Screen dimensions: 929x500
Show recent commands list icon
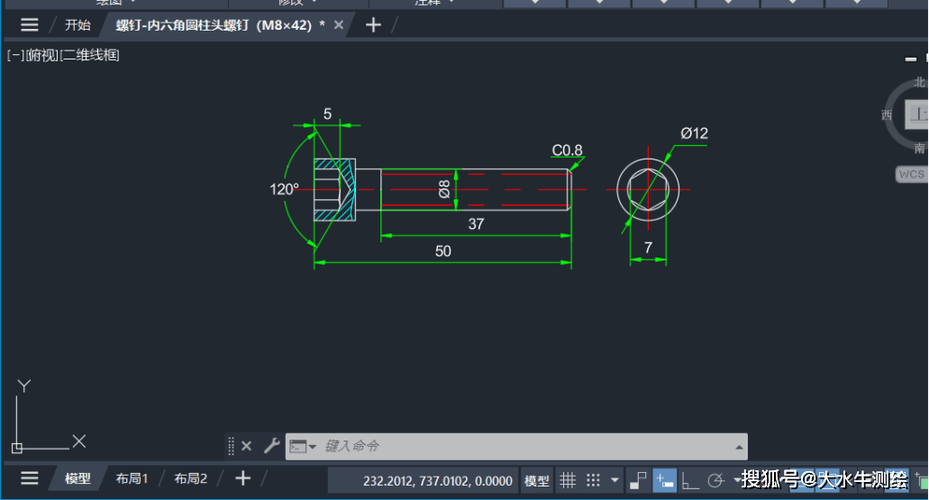point(302,446)
